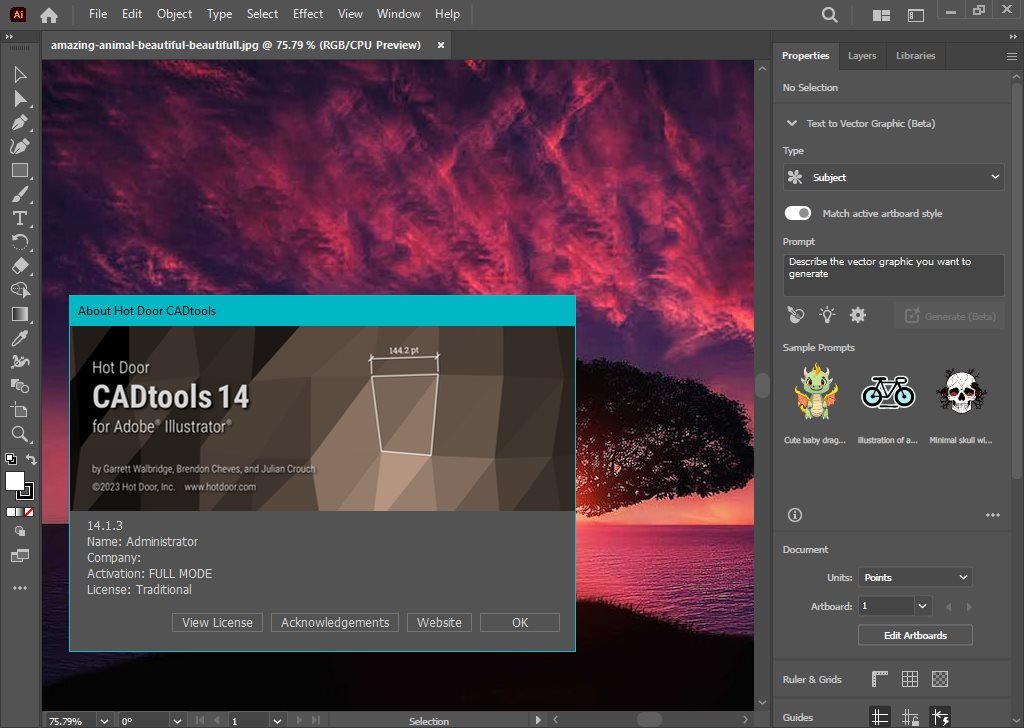Click the lightbulb prompt suggestions icon
Viewport: 1024px width, 728px height.
pos(826,315)
